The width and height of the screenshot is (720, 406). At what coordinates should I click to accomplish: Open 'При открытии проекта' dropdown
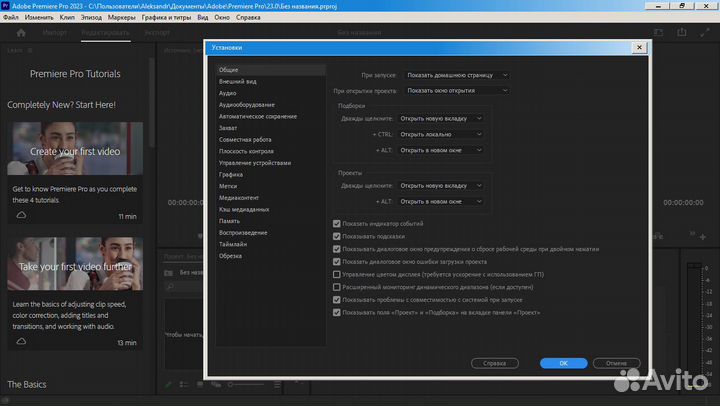457,90
